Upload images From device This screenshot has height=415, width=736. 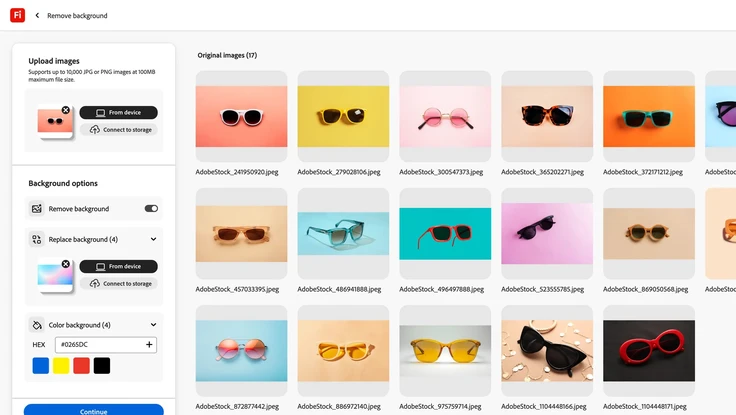pos(118,113)
